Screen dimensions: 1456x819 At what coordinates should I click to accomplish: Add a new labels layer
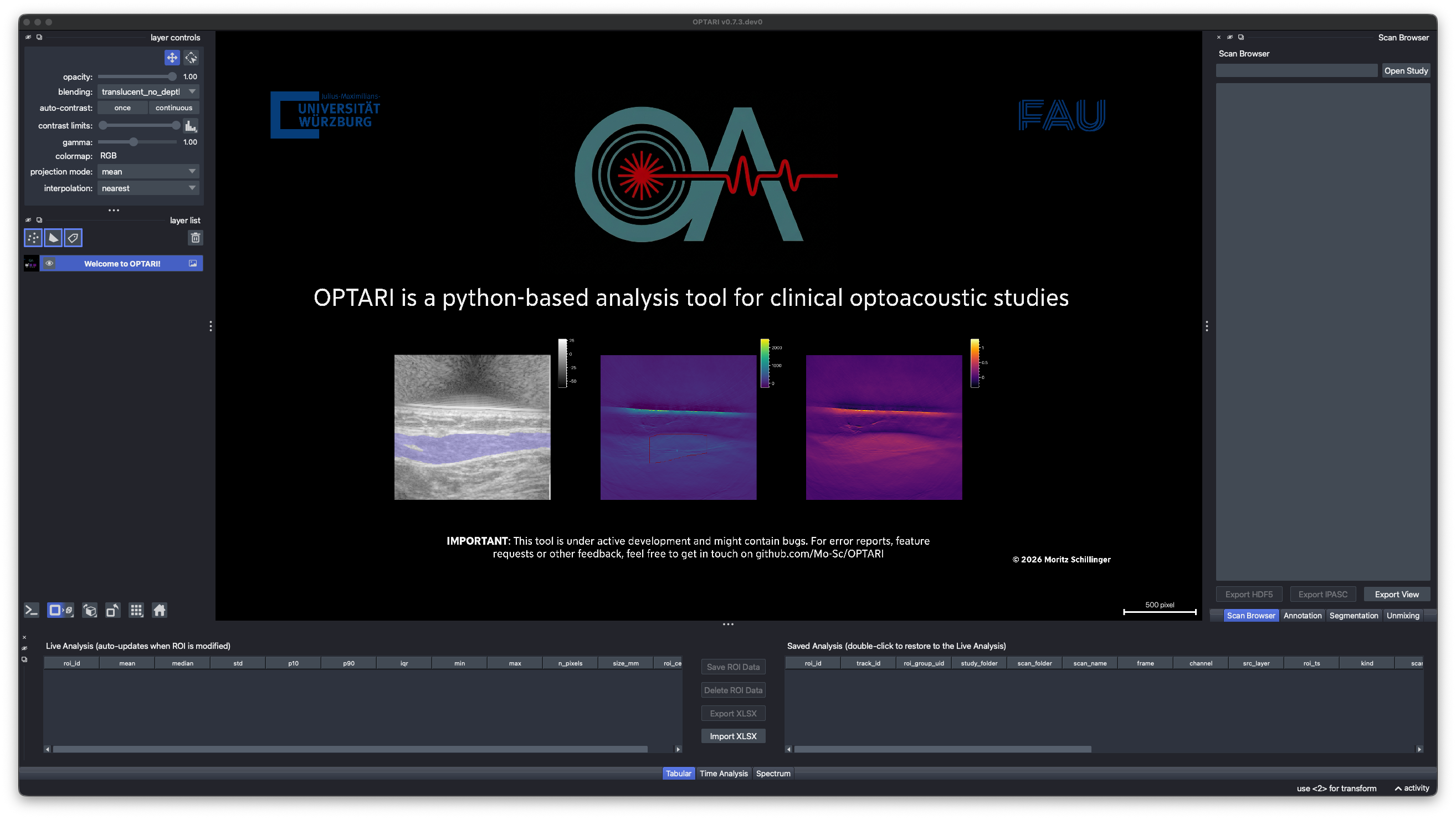73,238
